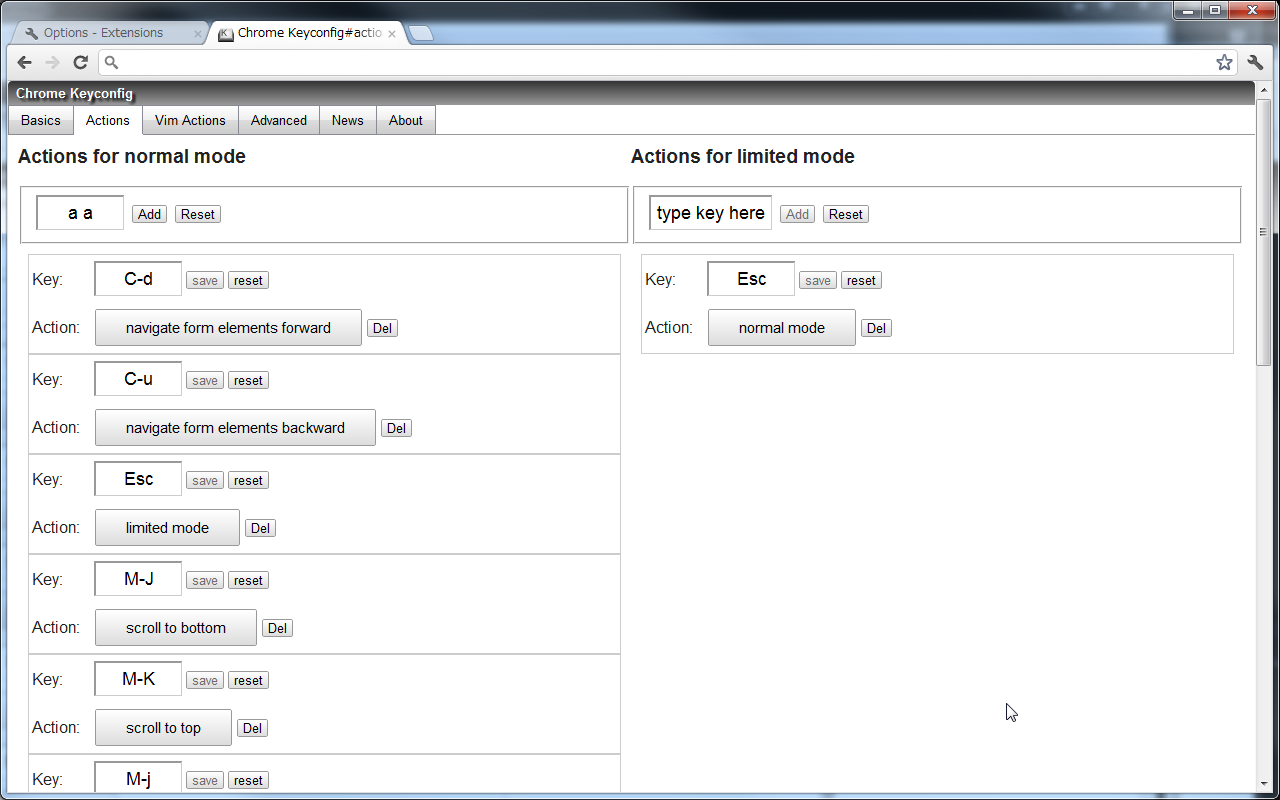Click Reset in the normal mode header

coord(198,214)
